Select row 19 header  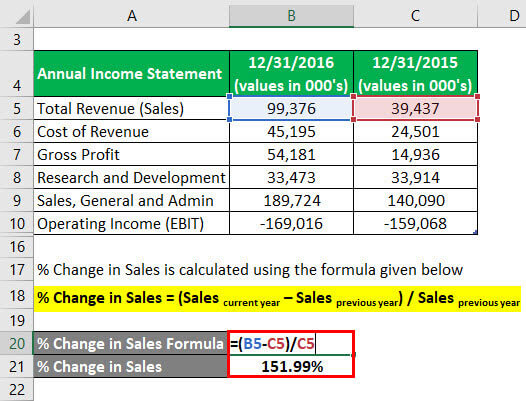coord(17,320)
